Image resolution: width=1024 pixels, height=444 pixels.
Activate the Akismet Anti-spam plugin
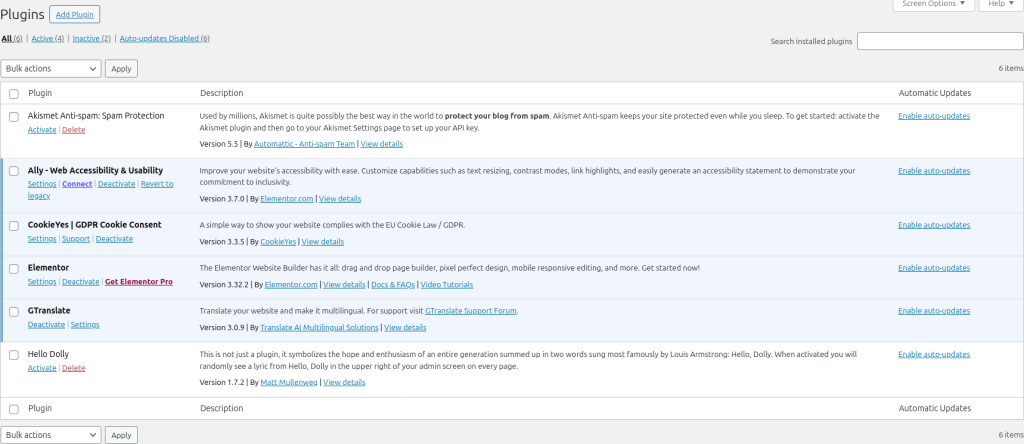(x=42, y=130)
